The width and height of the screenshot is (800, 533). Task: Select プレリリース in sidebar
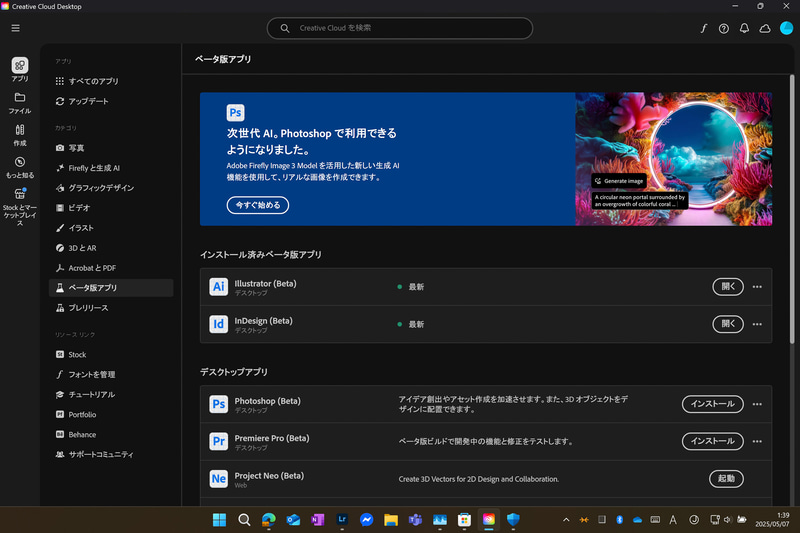click(x=111, y=308)
